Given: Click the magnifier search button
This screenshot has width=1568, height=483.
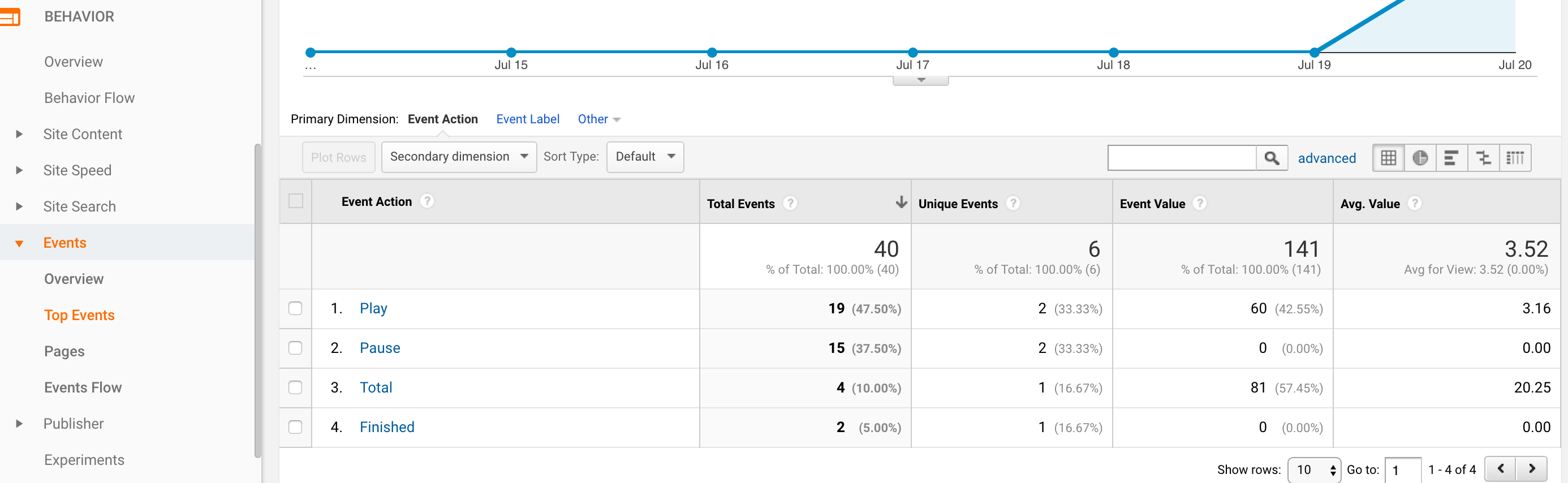Looking at the screenshot, I should pos(1272,158).
